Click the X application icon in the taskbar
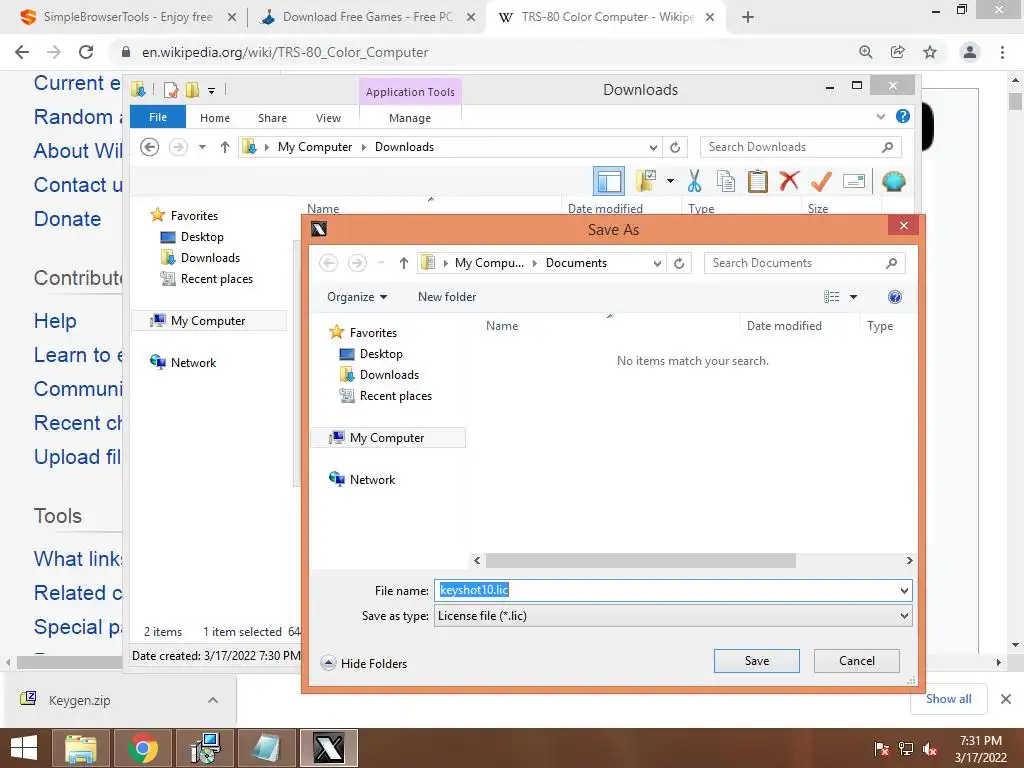The width and height of the screenshot is (1024, 768). [x=328, y=748]
